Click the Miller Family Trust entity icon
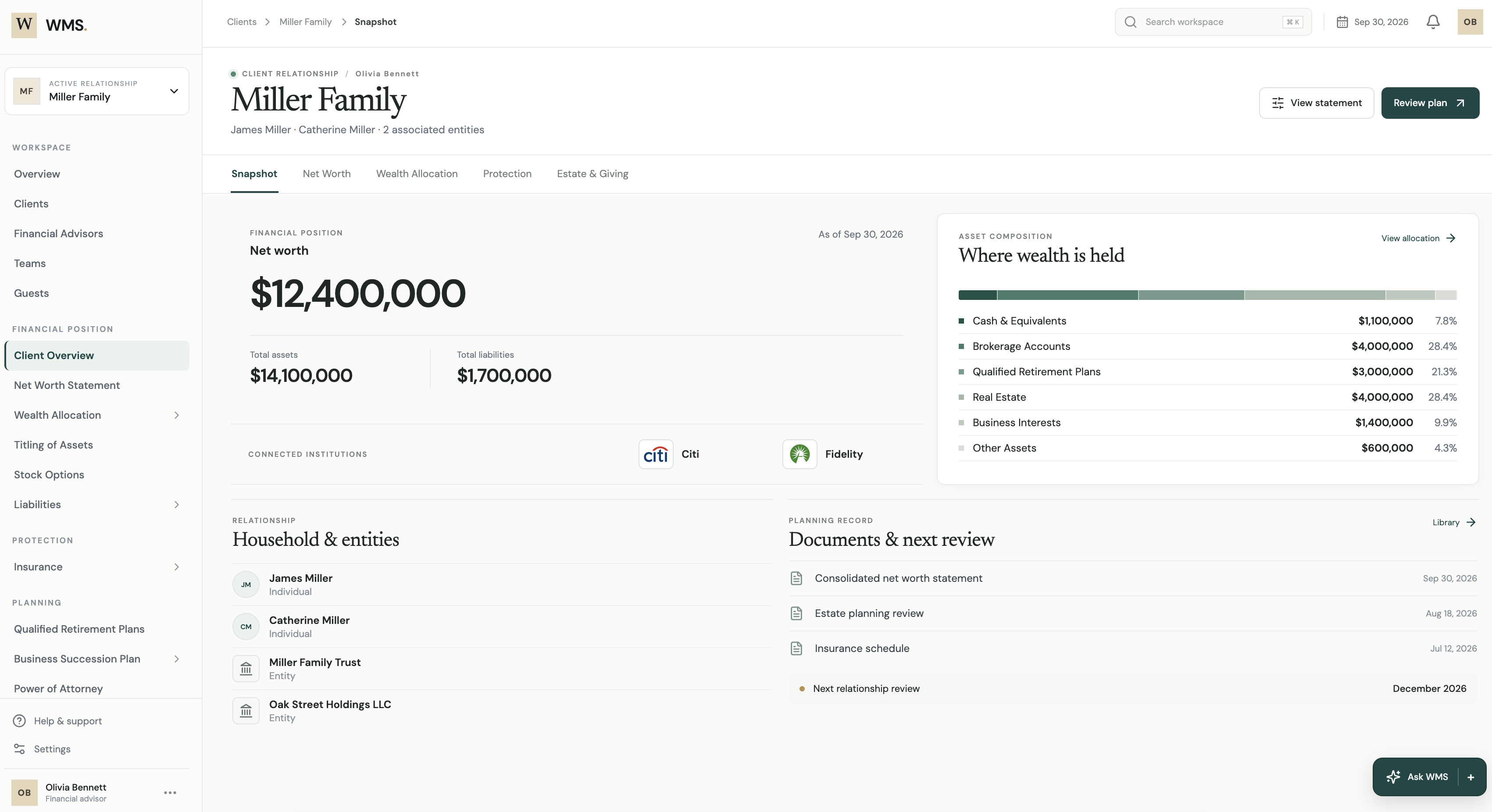 [x=246, y=669]
